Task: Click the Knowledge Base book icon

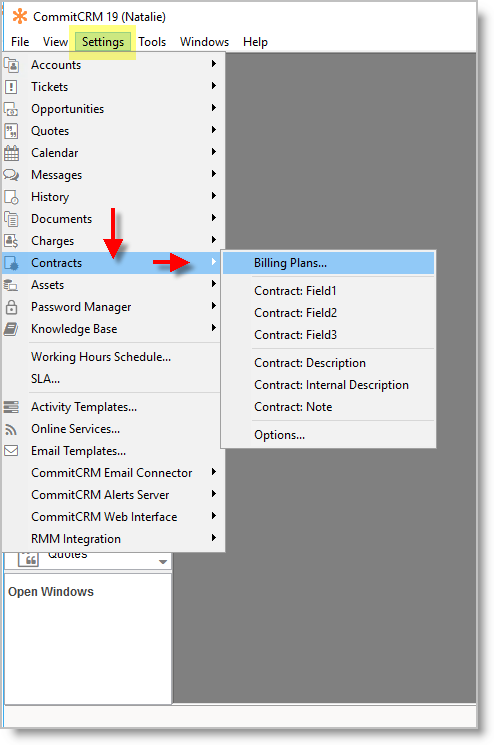Action: tap(11, 329)
